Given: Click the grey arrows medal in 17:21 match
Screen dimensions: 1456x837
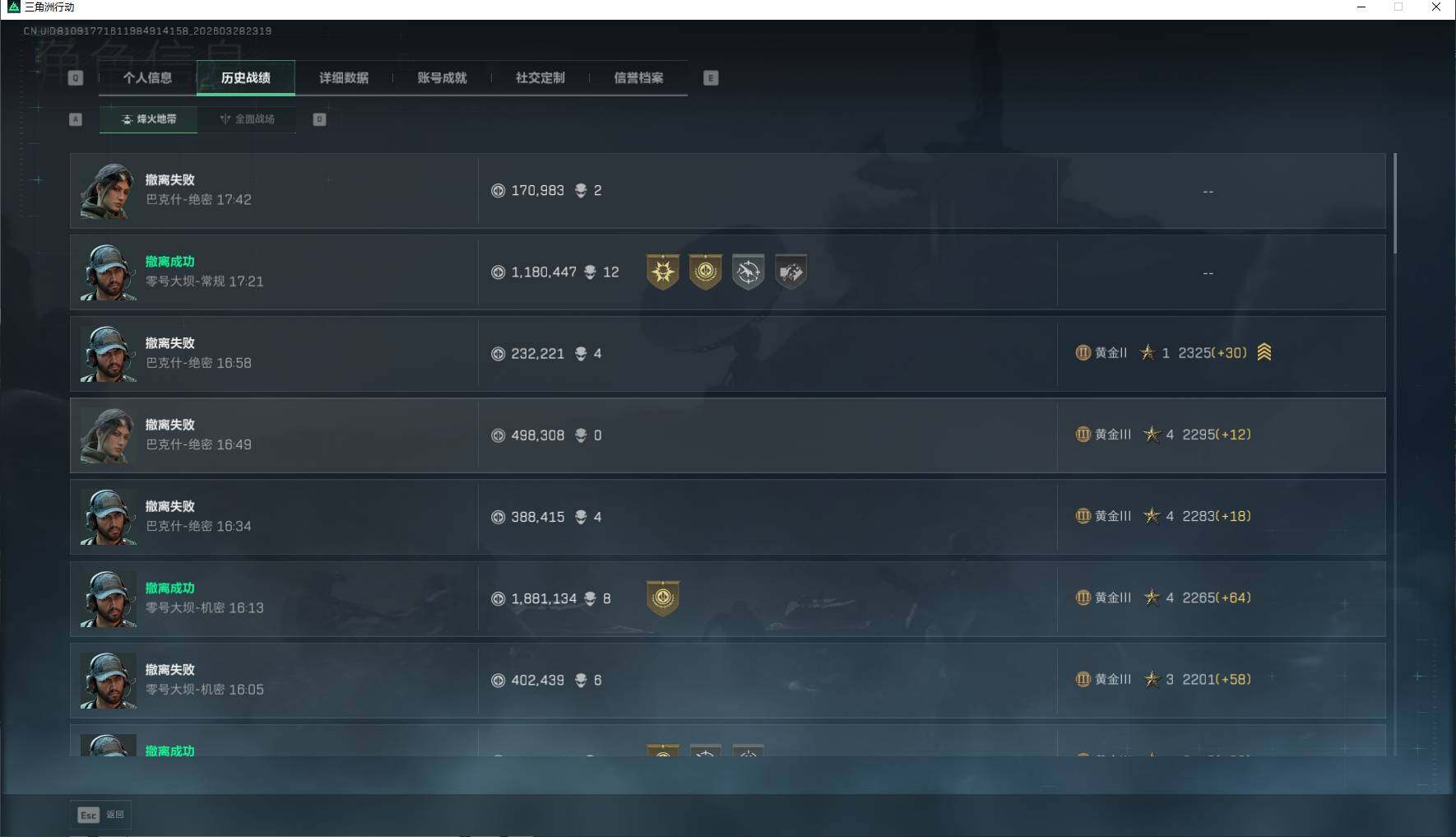Looking at the screenshot, I should coord(791,272).
